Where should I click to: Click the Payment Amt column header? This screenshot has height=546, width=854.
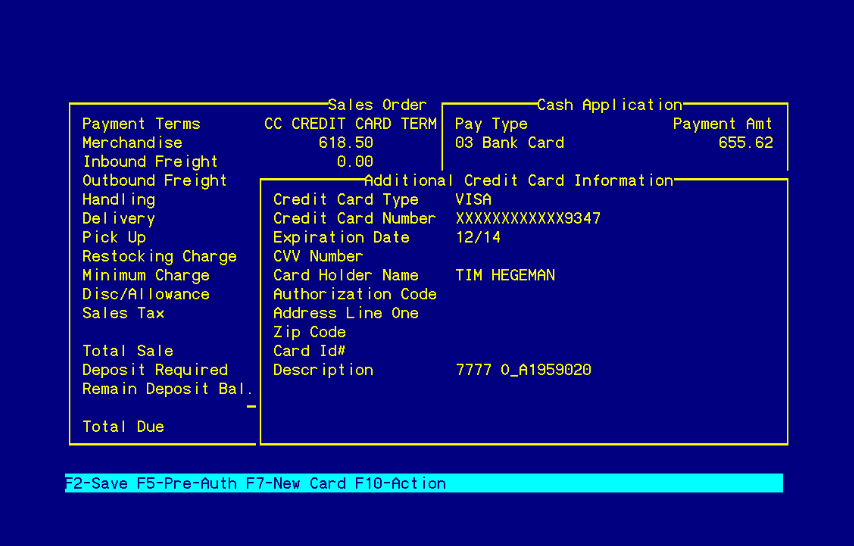[723, 124]
